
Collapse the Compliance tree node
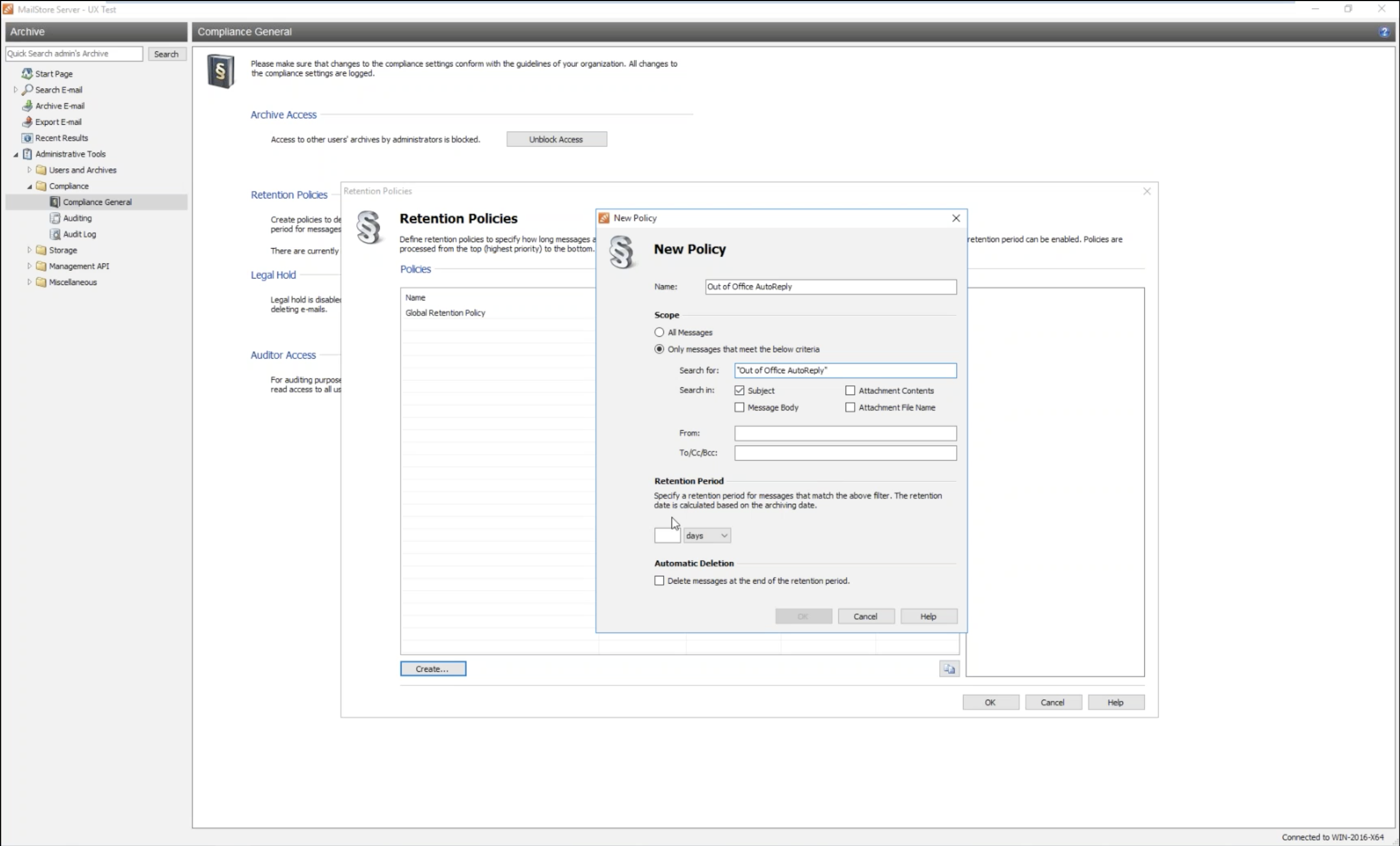tap(30, 186)
